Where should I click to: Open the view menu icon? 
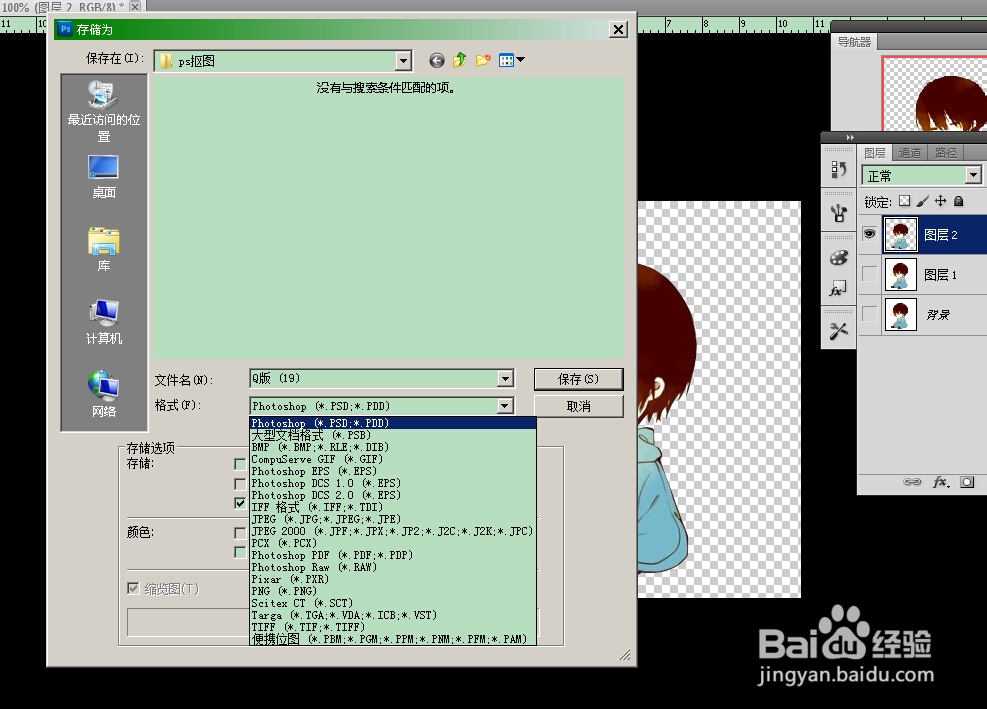(506, 60)
